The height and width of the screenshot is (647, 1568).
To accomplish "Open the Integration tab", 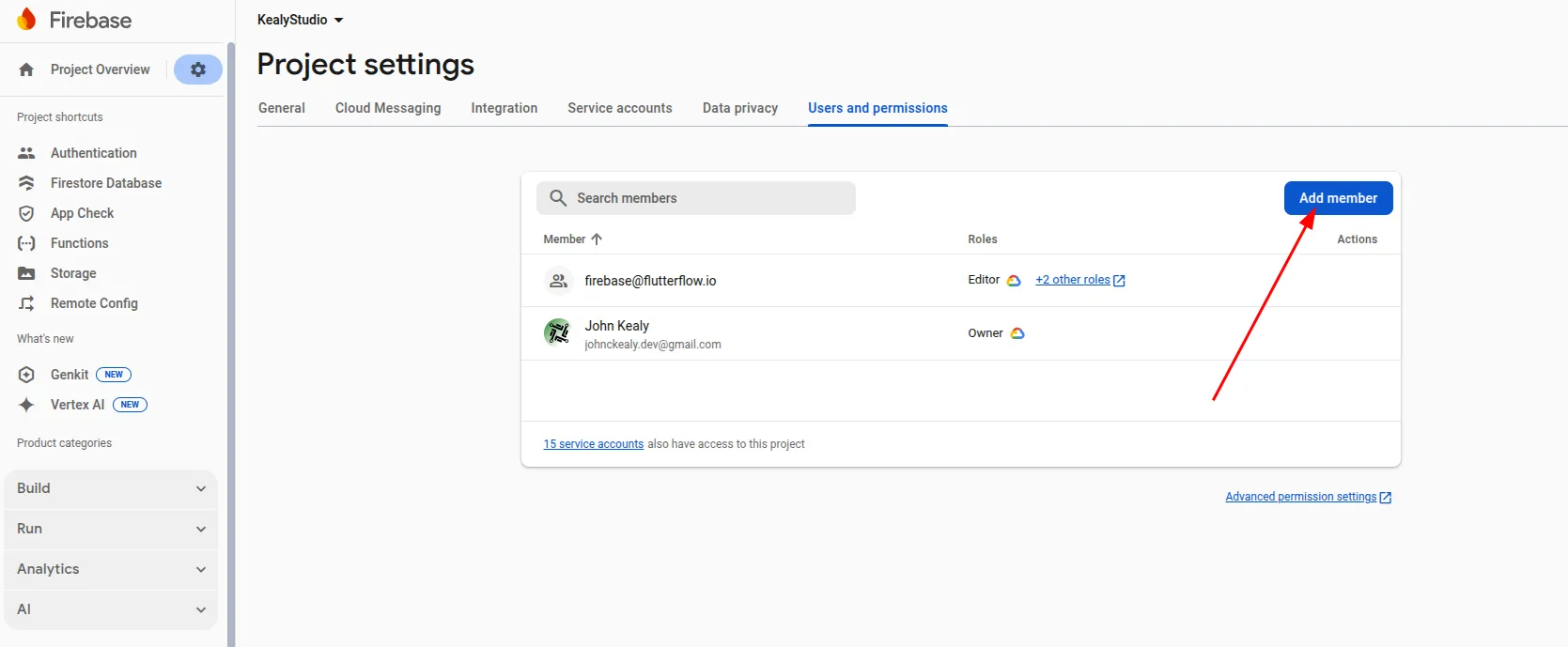I will 505,108.
